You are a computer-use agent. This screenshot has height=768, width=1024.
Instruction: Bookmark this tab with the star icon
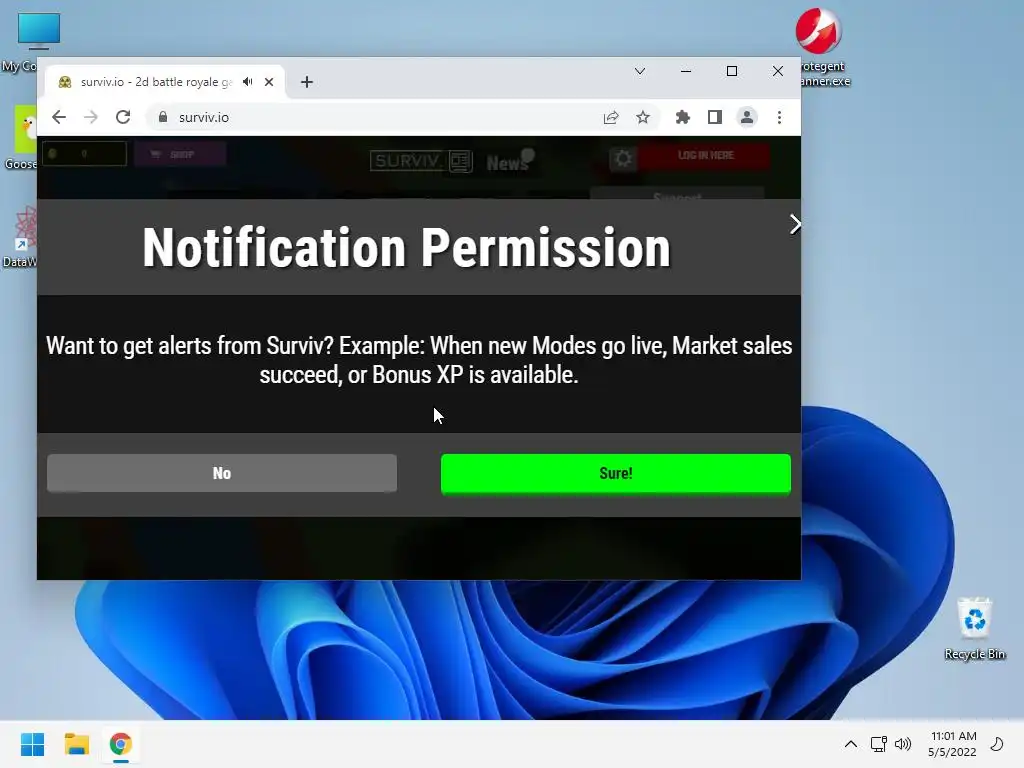pos(643,117)
